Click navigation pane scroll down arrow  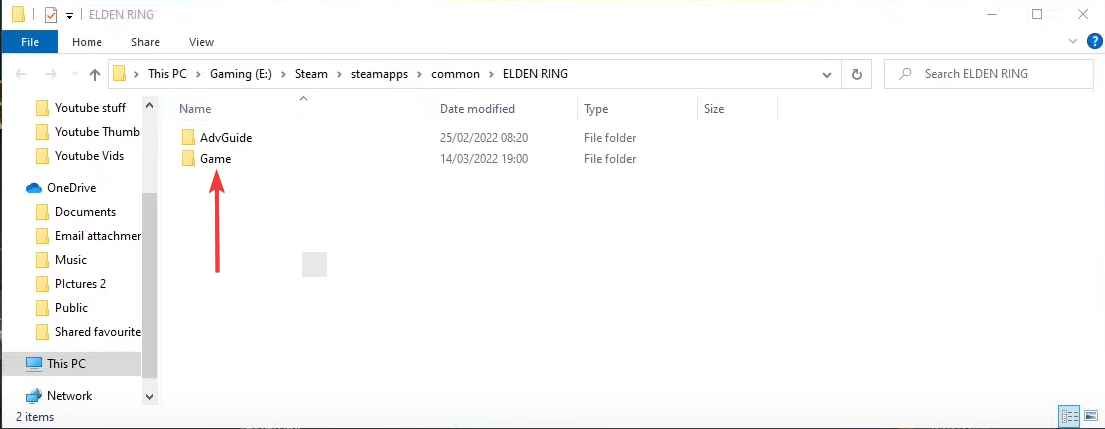[149, 397]
